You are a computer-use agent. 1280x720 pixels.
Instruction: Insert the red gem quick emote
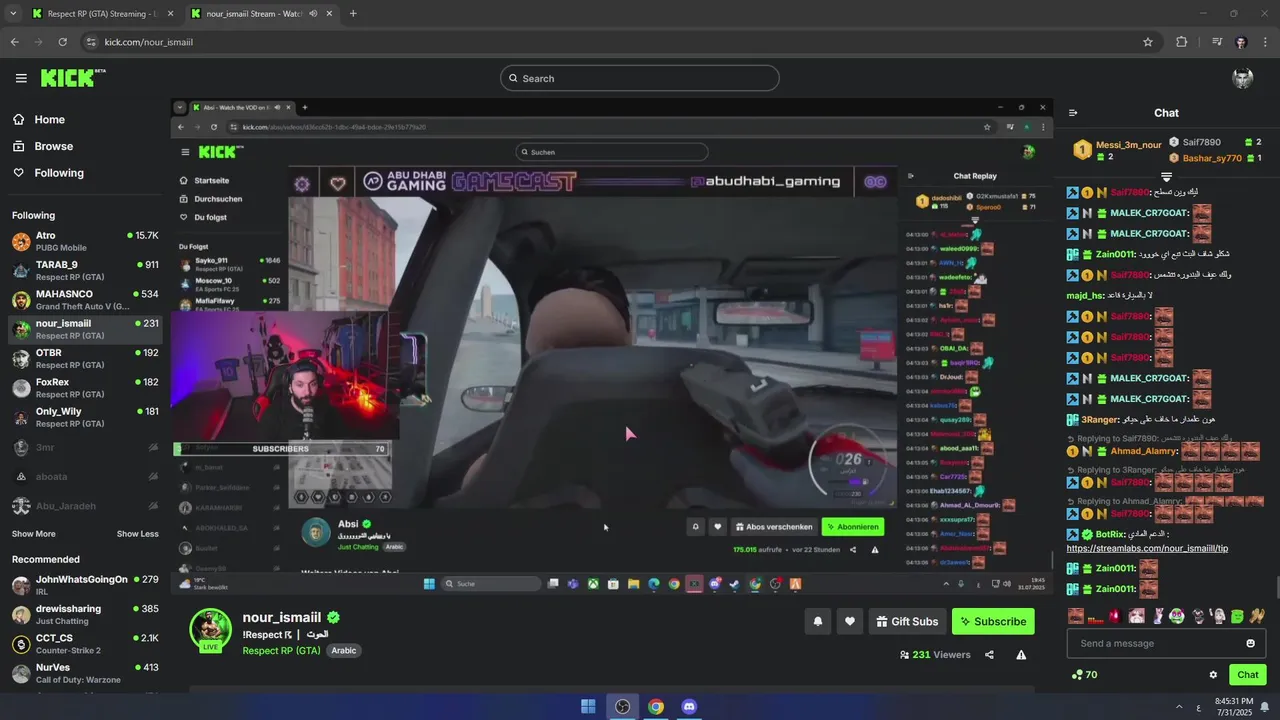pyautogui.click(x=1115, y=616)
